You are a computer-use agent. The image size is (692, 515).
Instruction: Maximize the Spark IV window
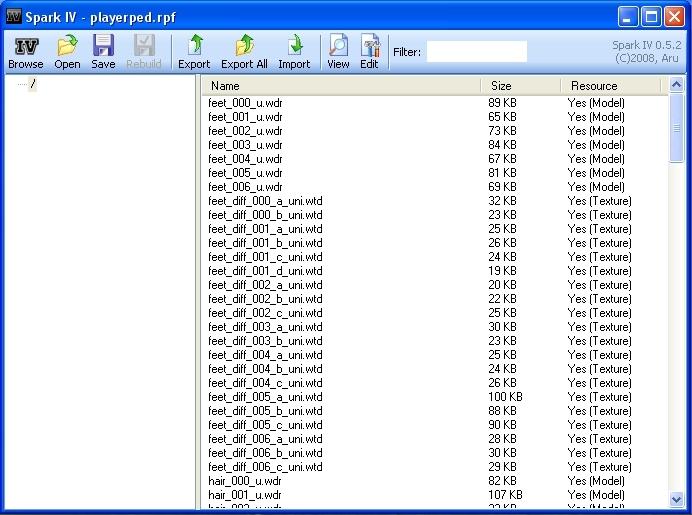pos(650,17)
